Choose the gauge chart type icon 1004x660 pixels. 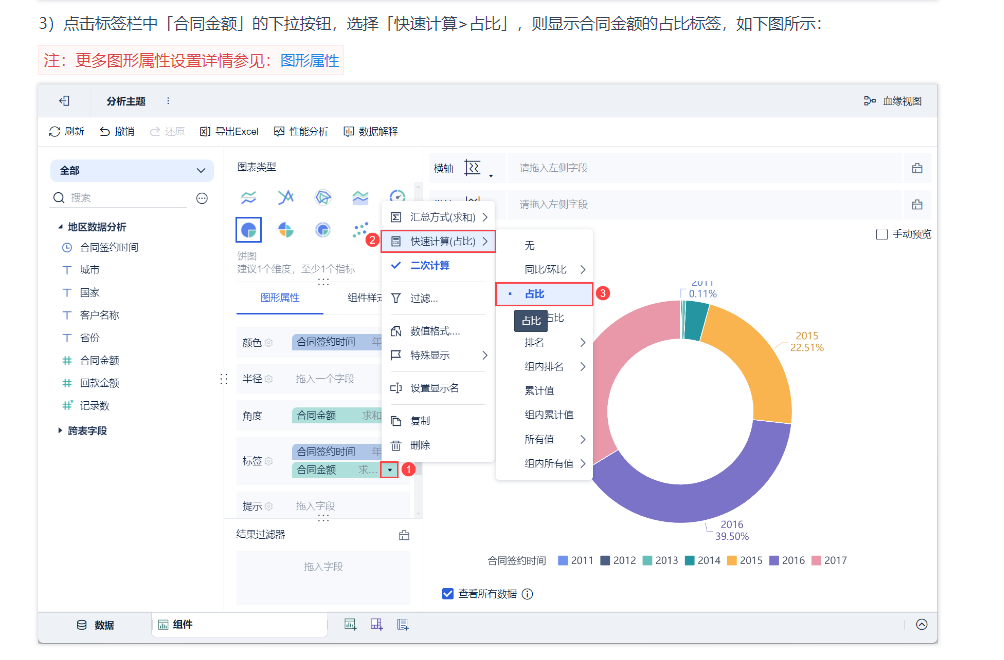pos(397,196)
